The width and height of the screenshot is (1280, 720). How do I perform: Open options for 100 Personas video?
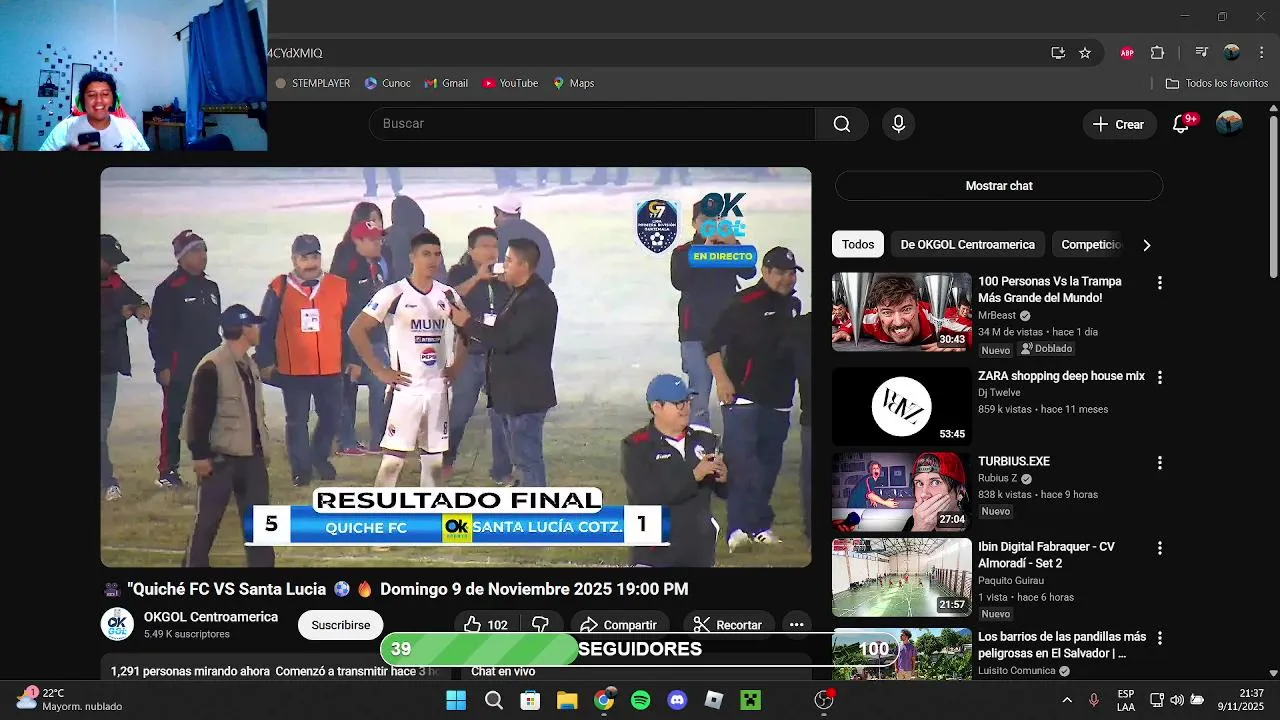1160,283
